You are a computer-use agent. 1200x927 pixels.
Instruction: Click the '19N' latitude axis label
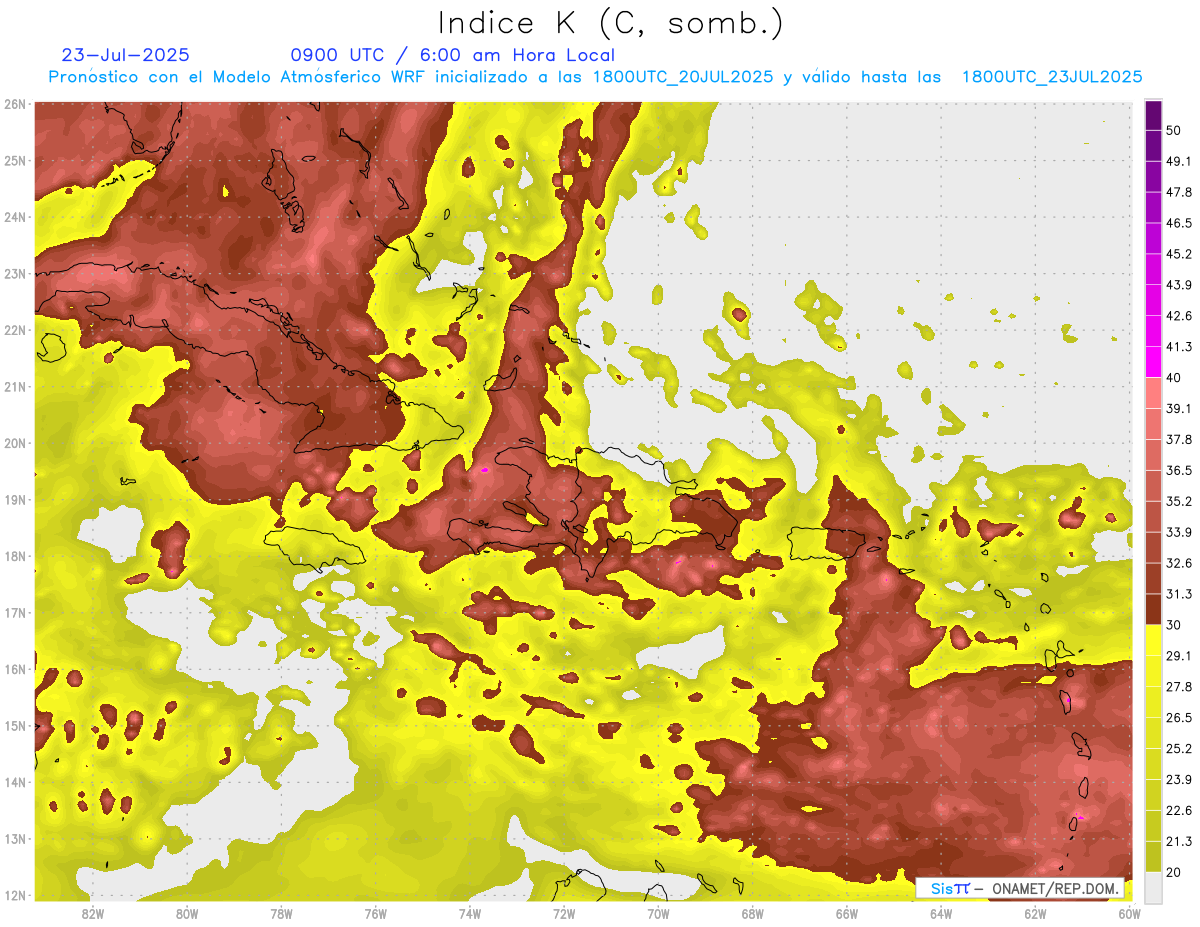click(14, 499)
